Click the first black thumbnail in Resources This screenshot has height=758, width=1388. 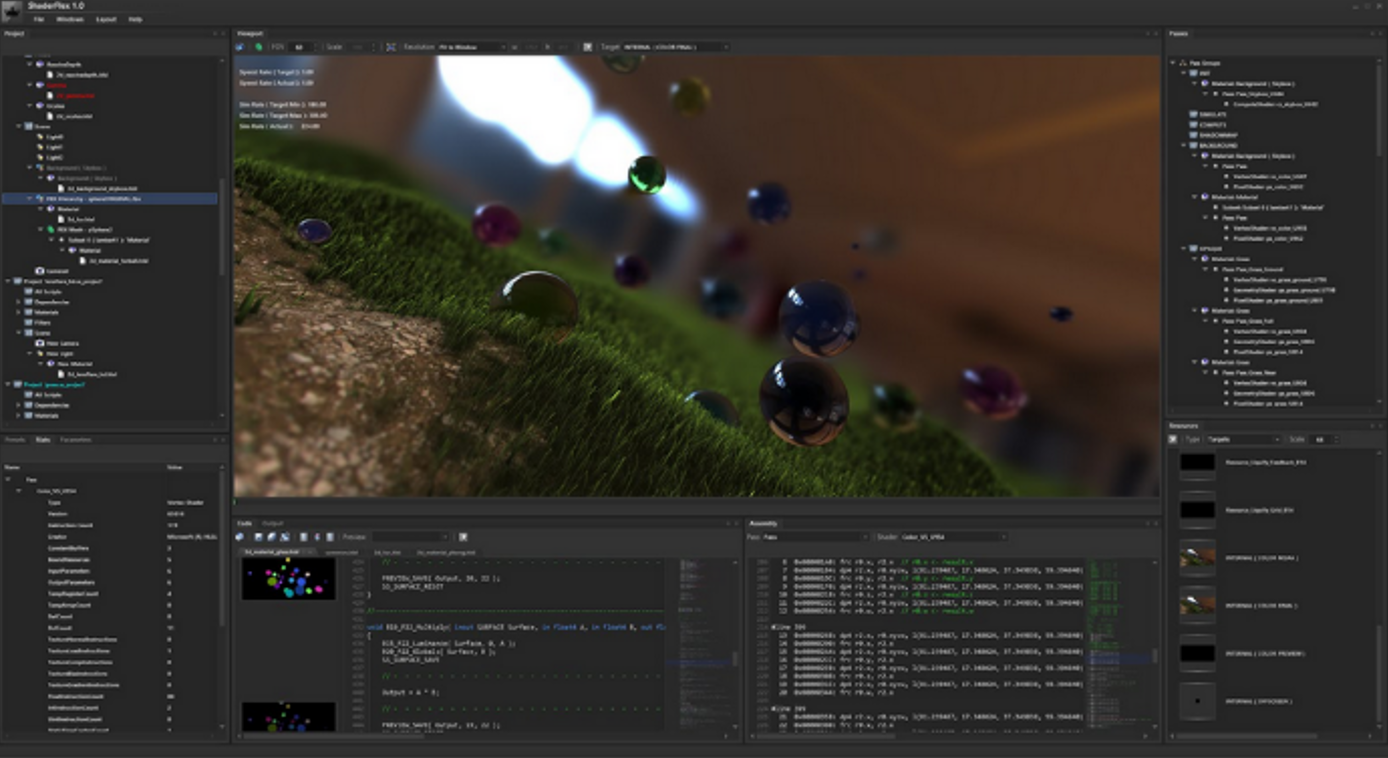1197,462
